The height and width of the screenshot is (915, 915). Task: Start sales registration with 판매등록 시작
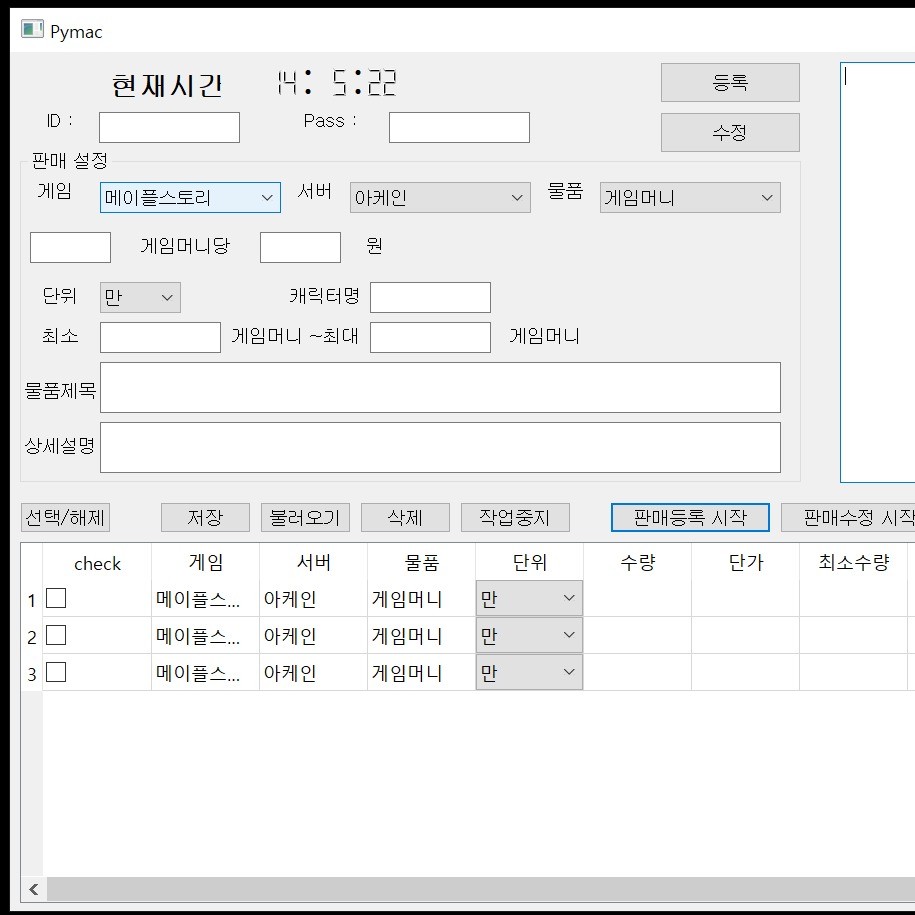(690, 517)
